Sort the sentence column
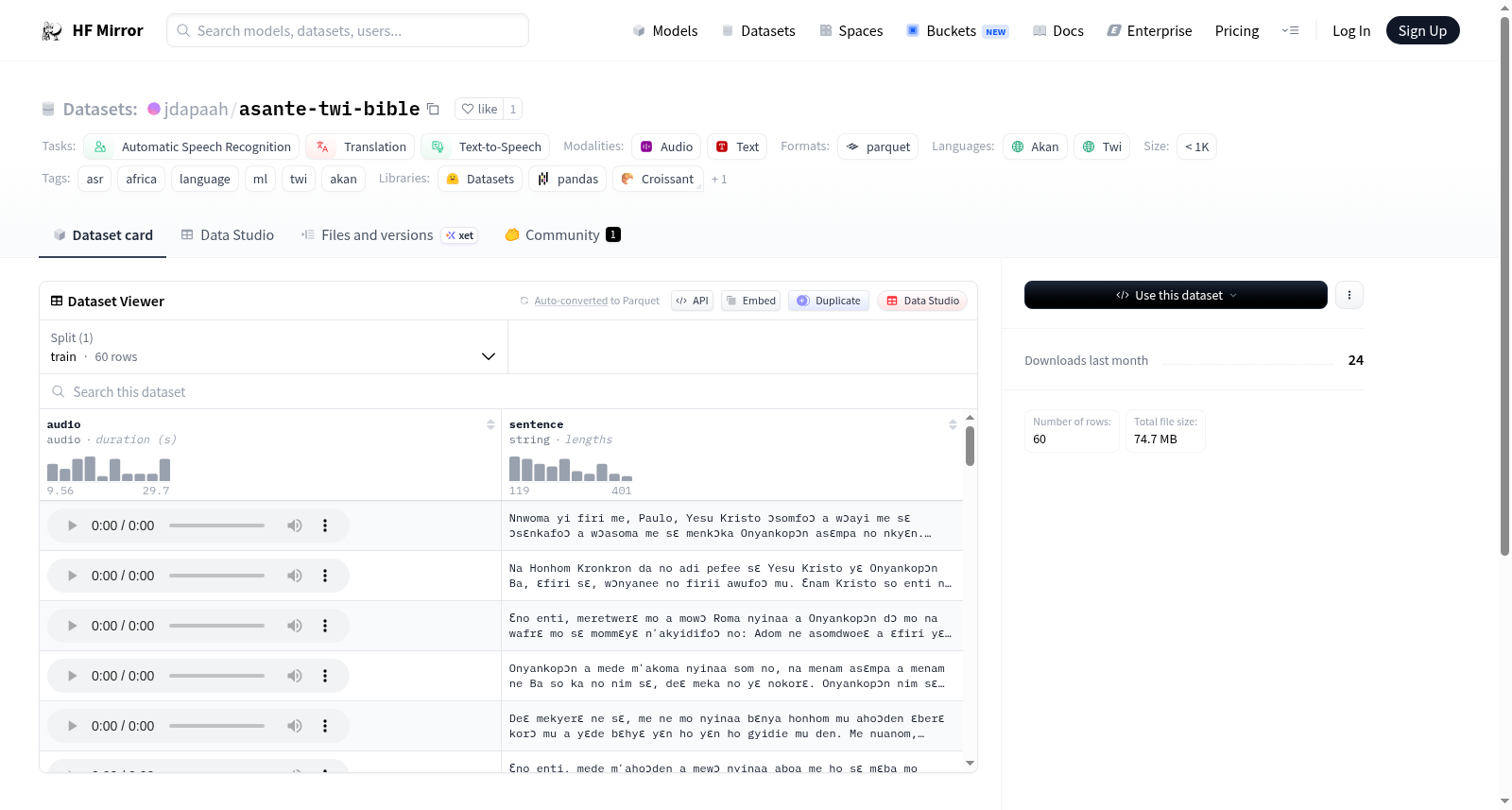Viewport: 1512px width, 810px height. (x=953, y=425)
